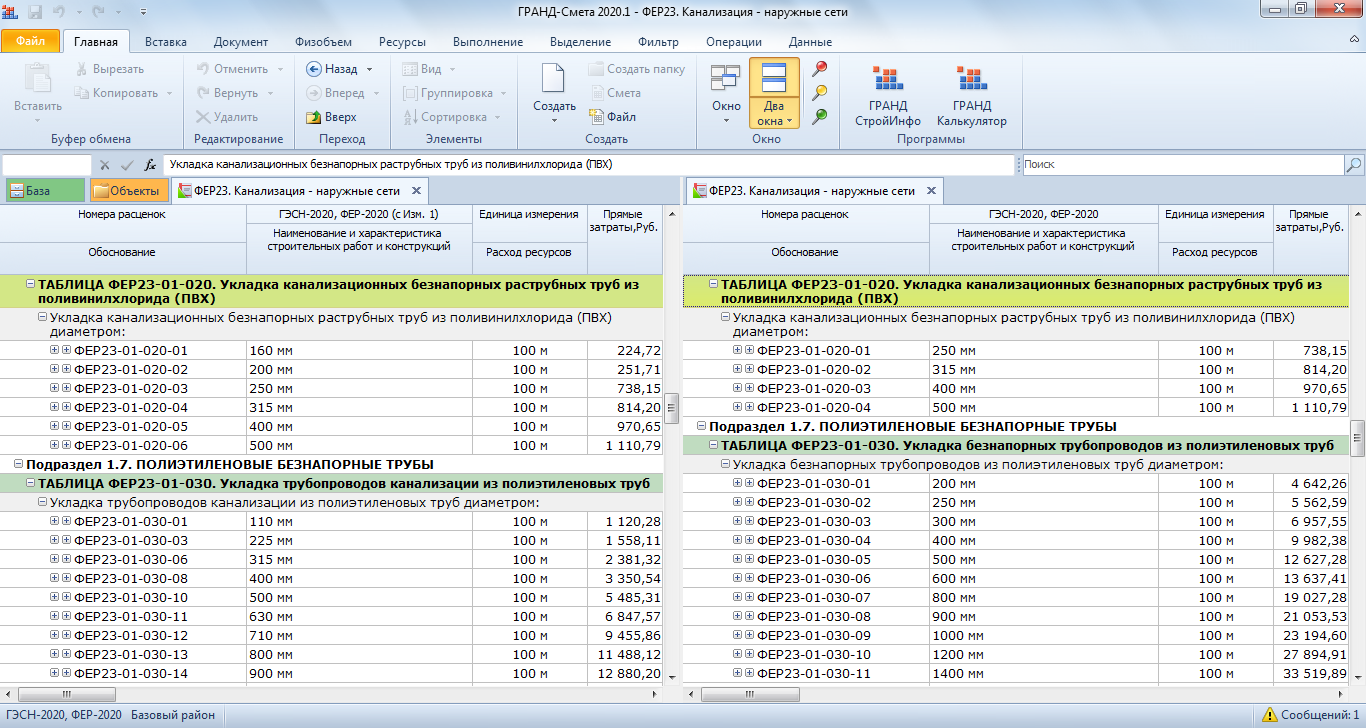Click the search magnifier icon
Image resolution: width=1366 pixels, height=728 pixels.
point(1354,165)
